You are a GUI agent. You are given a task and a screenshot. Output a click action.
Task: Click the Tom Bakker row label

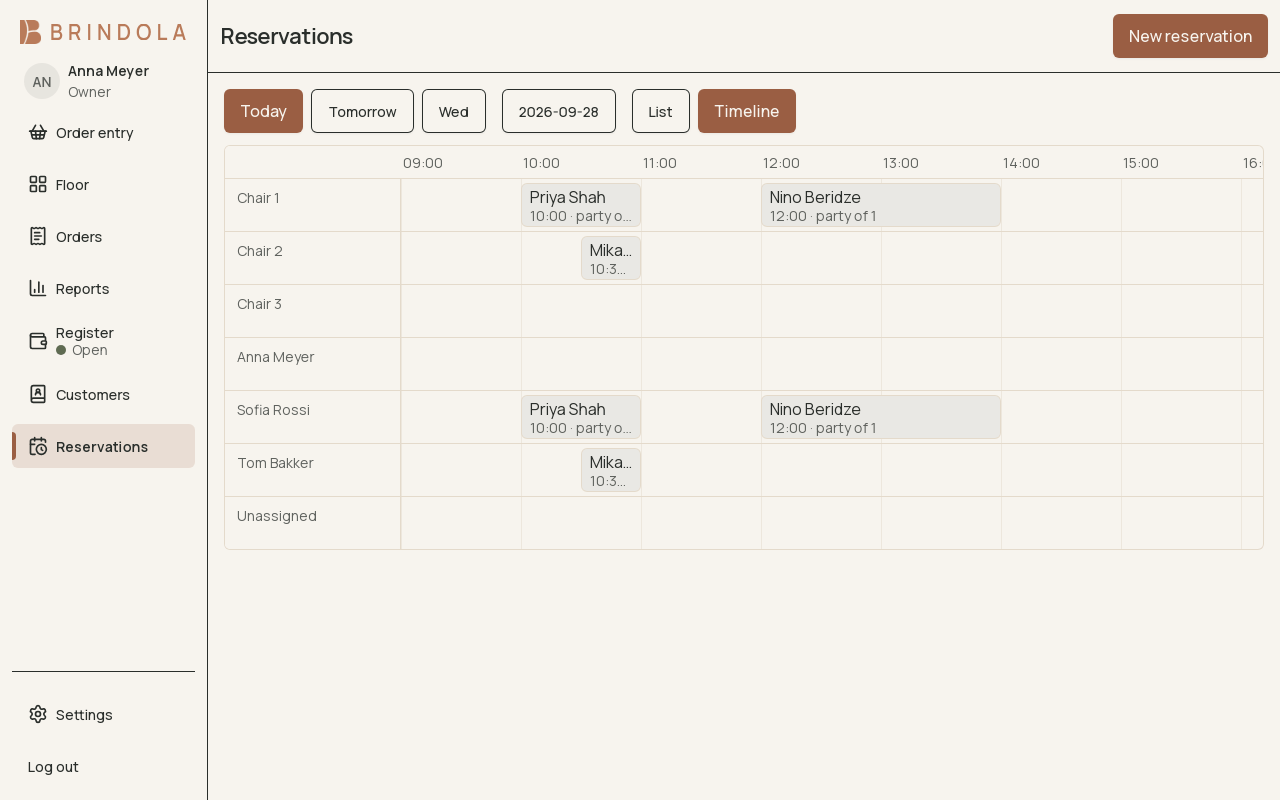click(275, 463)
